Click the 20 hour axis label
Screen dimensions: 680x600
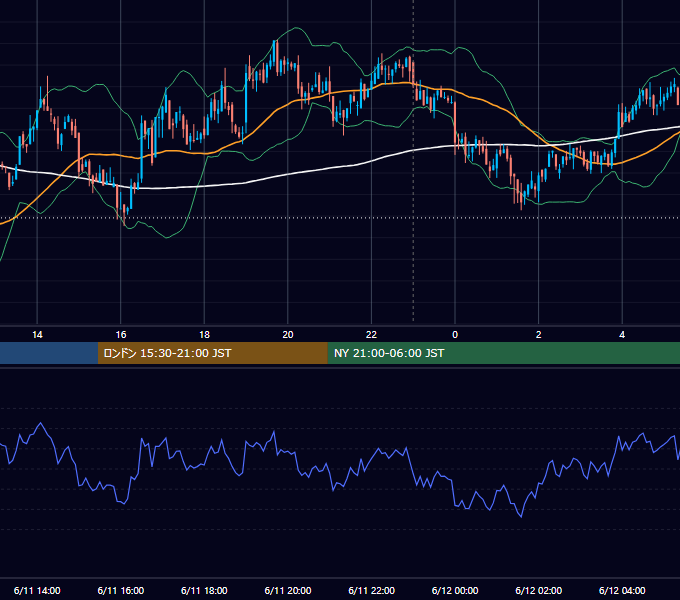click(288, 335)
